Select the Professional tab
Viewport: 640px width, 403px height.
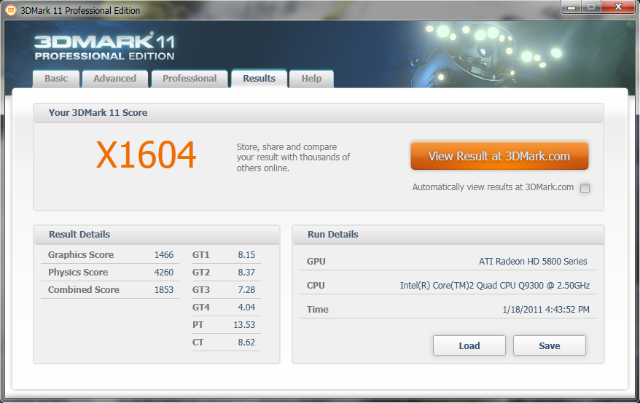pos(189,78)
